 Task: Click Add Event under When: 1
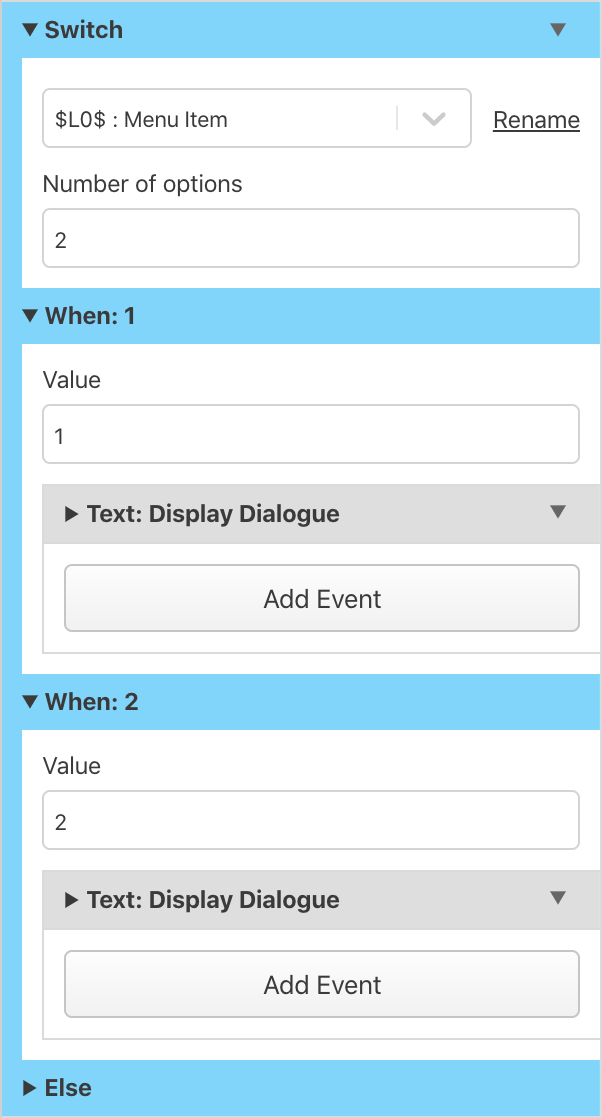point(321,598)
